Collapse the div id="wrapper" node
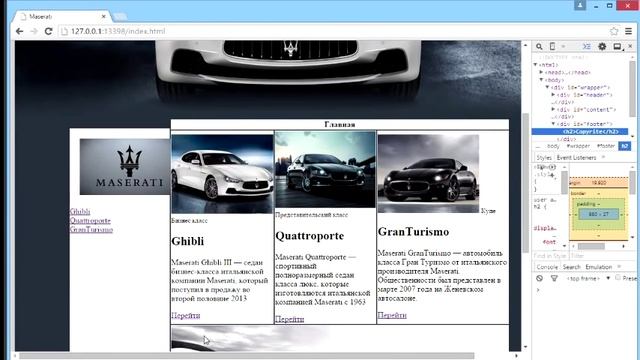Screen dimensions: 640x360 (x=547, y=87)
